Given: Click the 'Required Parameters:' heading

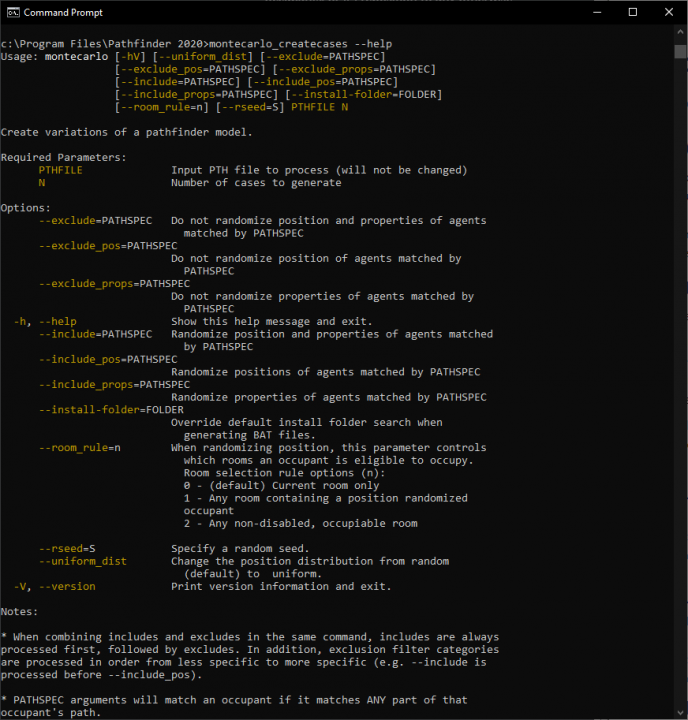Looking at the screenshot, I should click(63, 158).
